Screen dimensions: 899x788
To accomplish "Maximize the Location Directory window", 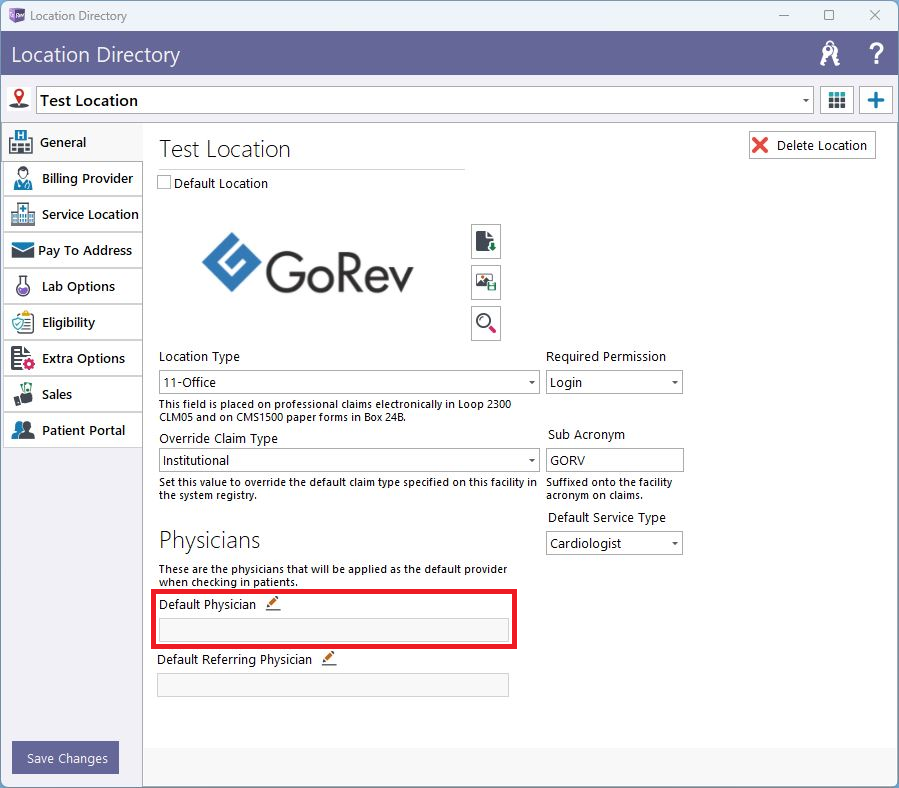I will 829,15.
